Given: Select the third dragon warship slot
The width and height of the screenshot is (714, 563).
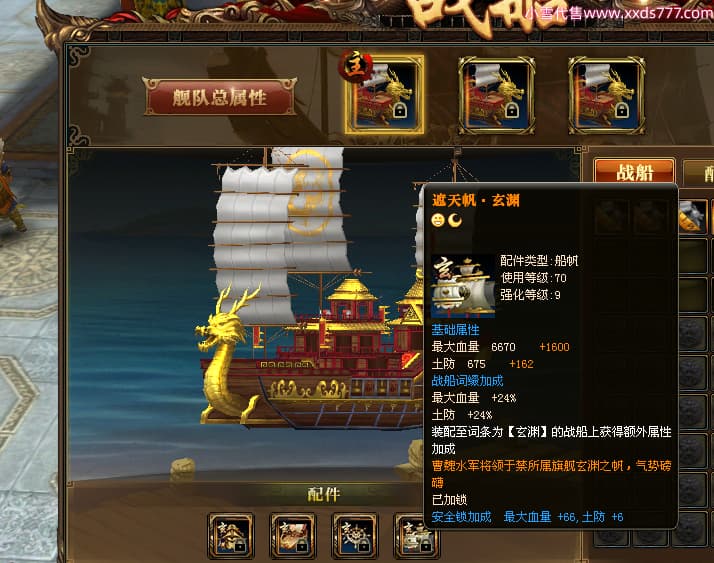Looking at the screenshot, I should pos(607,96).
